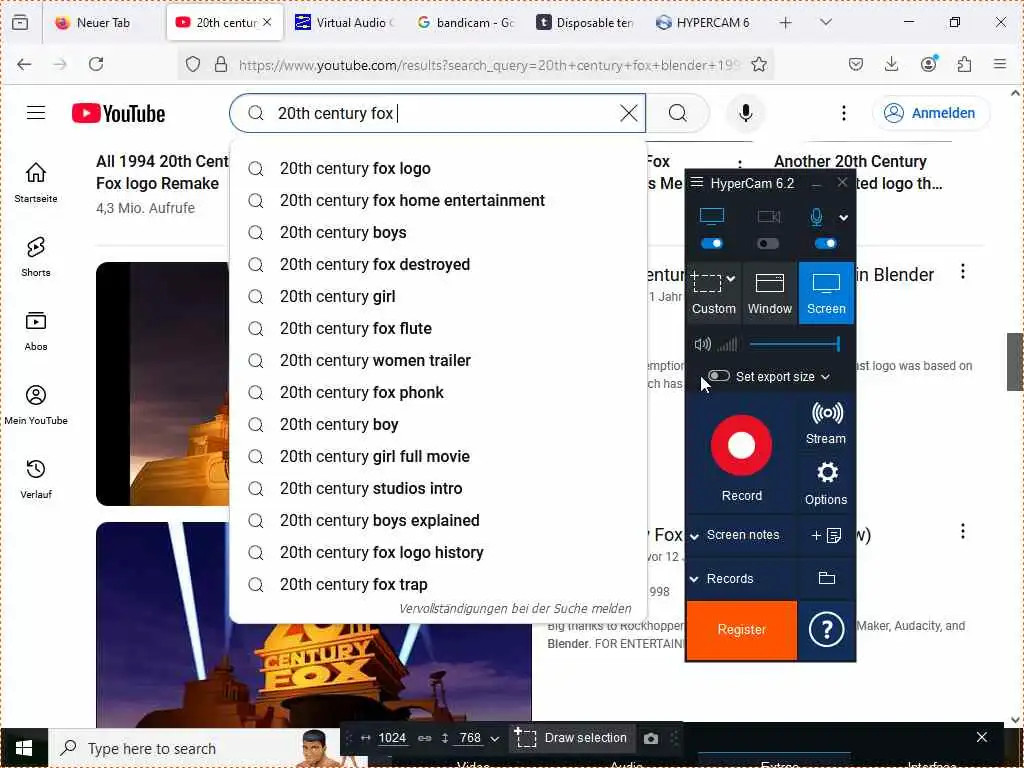Image resolution: width=1024 pixels, height=768 pixels.
Task: Submit search with the magnifier button
Action: tap(678, 113)
